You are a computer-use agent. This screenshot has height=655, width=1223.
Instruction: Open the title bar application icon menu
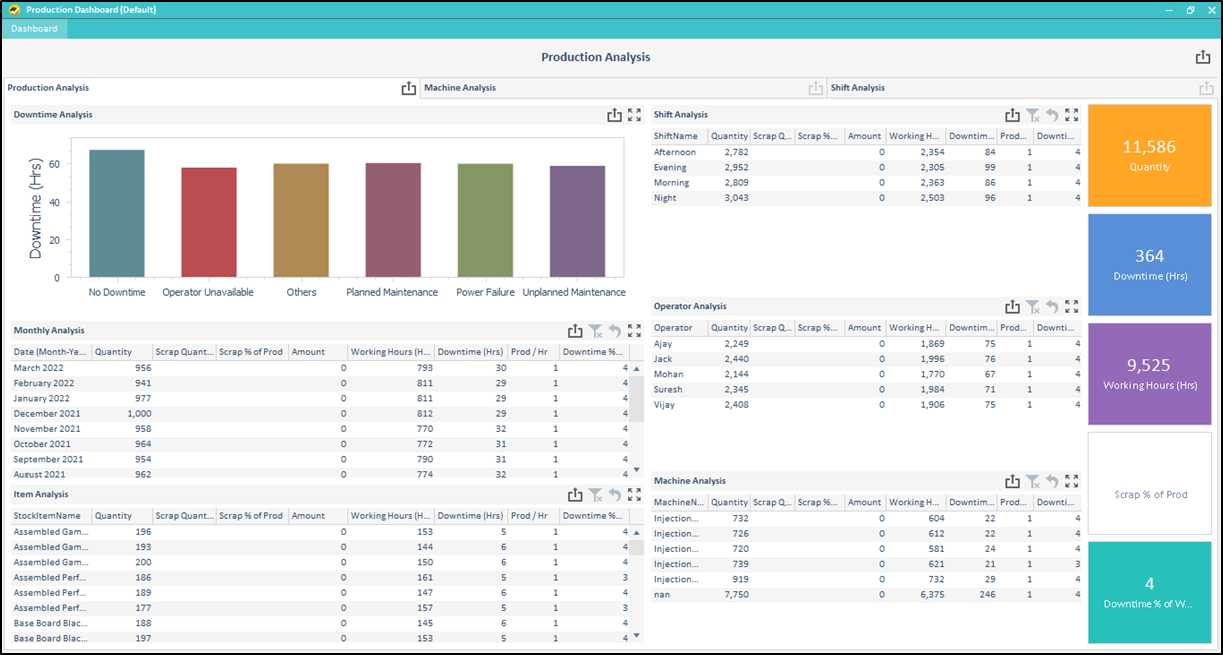(12, 9)
